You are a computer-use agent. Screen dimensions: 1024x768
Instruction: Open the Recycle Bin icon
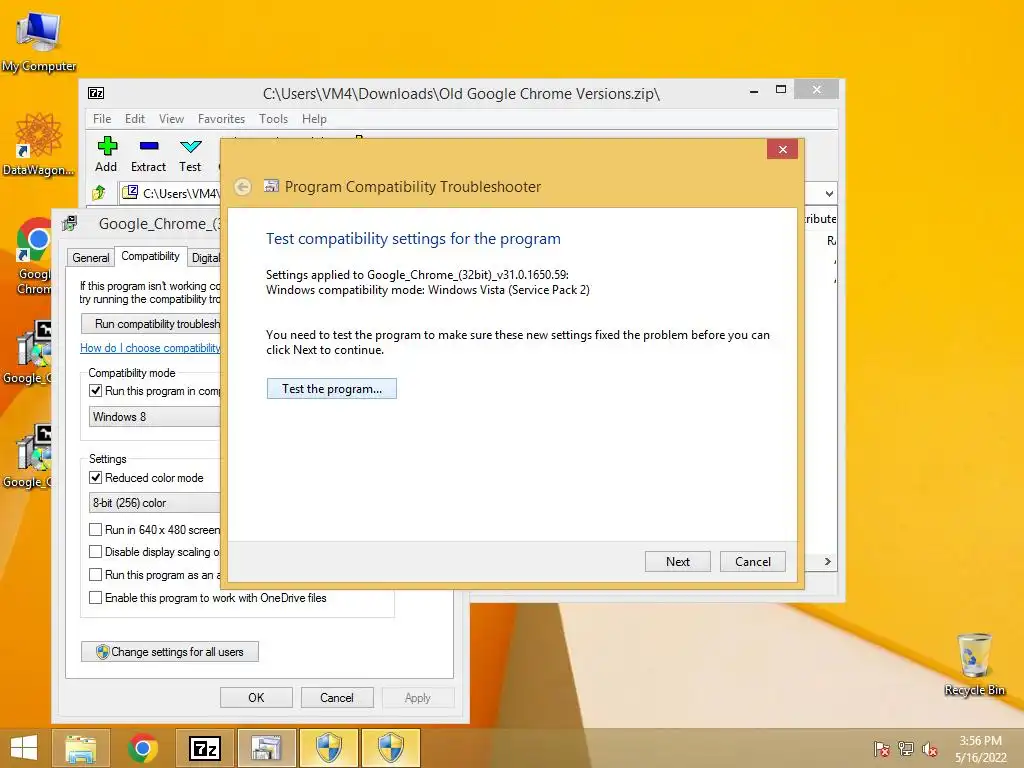(x=974, y=664)
